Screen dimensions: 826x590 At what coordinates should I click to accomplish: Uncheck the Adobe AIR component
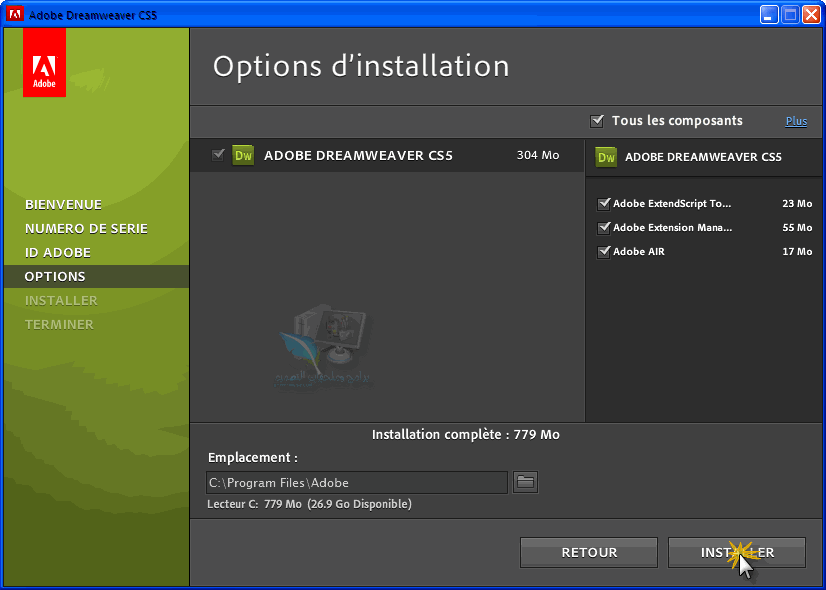603,252
